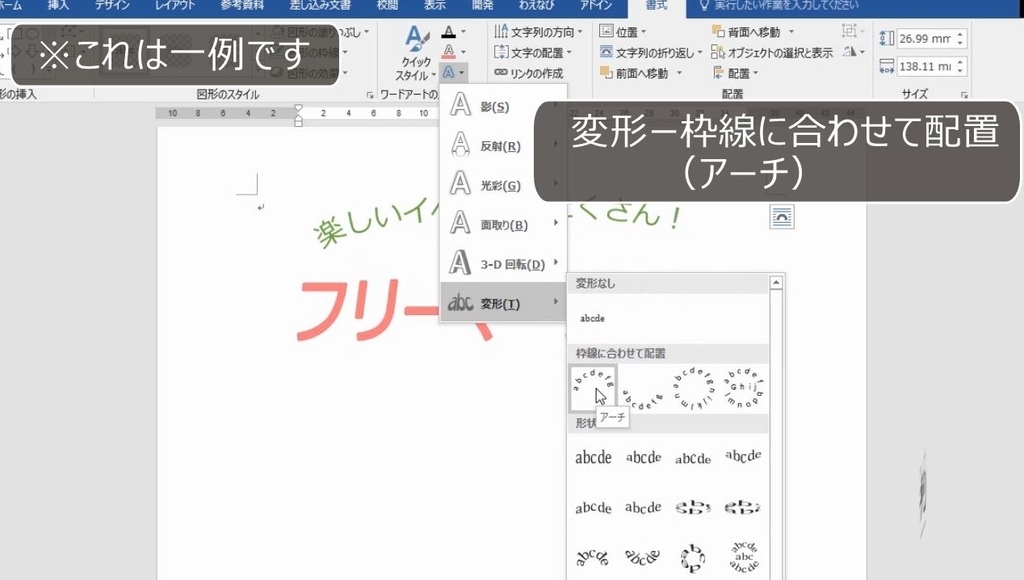Click the 背面へ移動 send backward button

point(746,31)
